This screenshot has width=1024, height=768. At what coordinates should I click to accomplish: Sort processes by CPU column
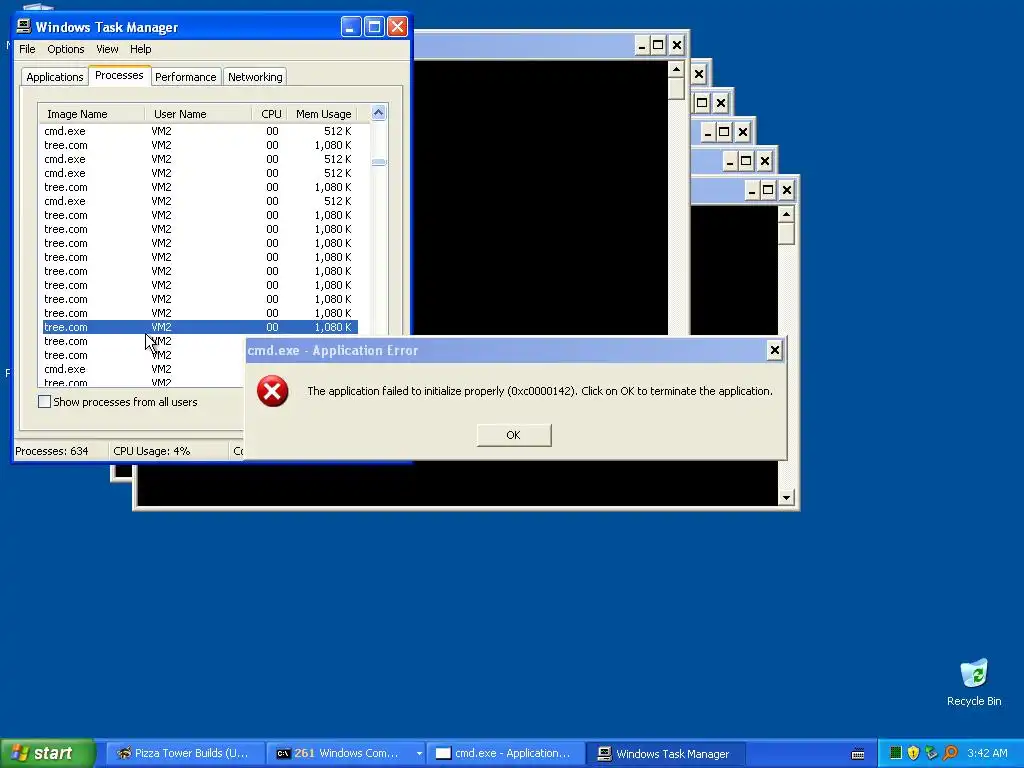point(270,114)
